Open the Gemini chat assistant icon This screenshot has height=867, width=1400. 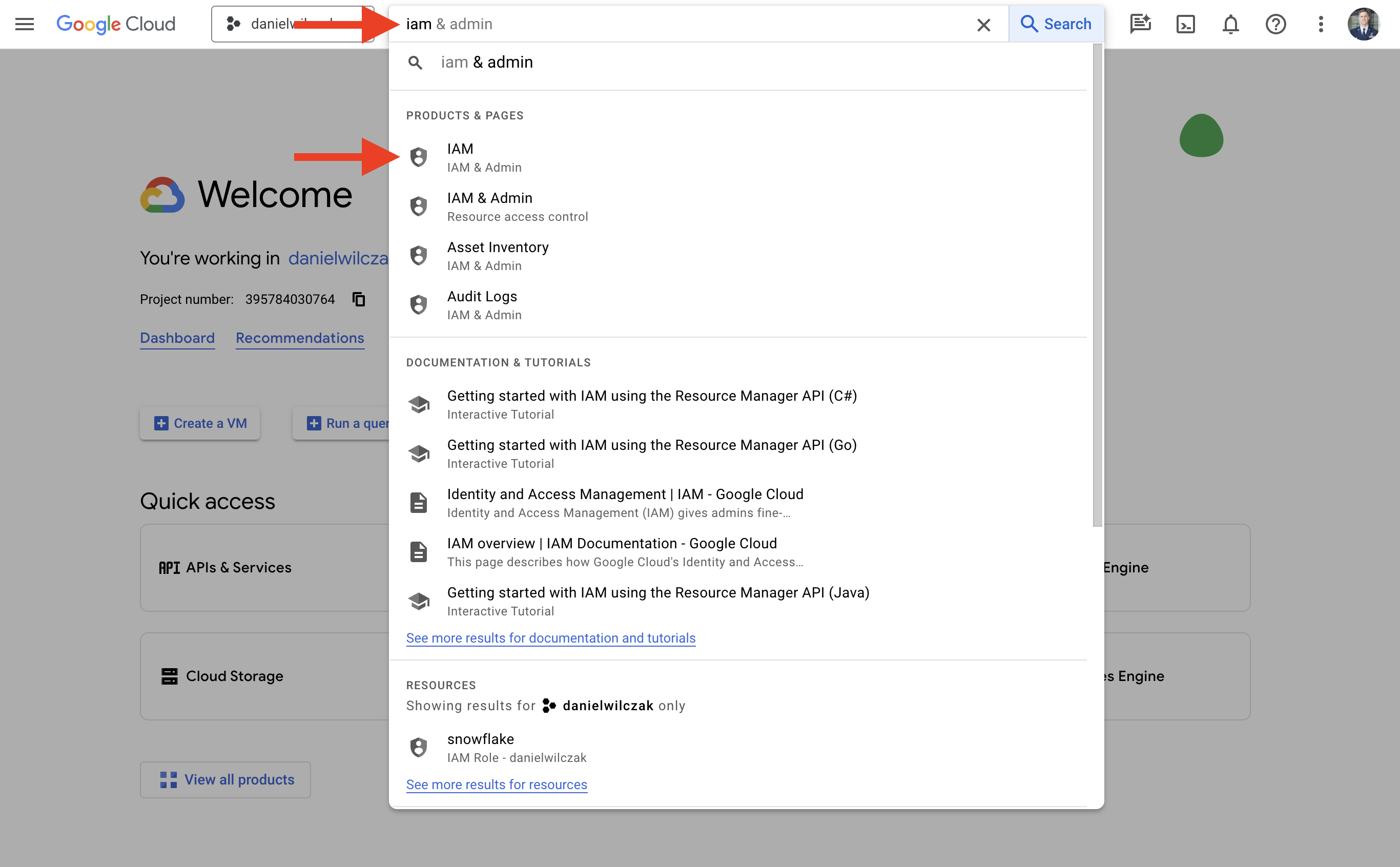pyautogui.click(x=1140, y=24)
